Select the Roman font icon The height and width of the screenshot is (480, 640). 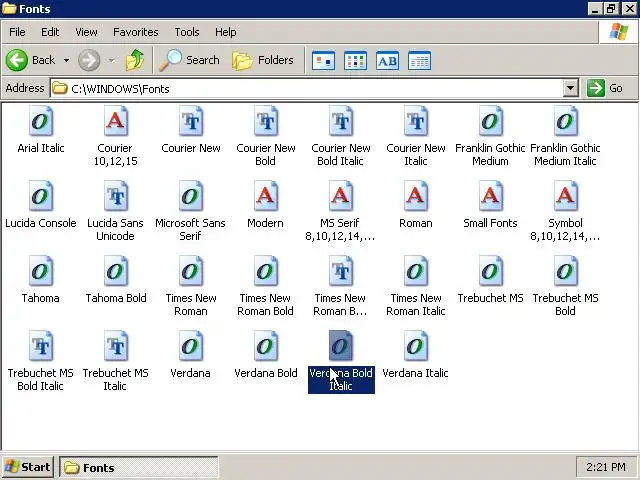[x=416, y=196]
